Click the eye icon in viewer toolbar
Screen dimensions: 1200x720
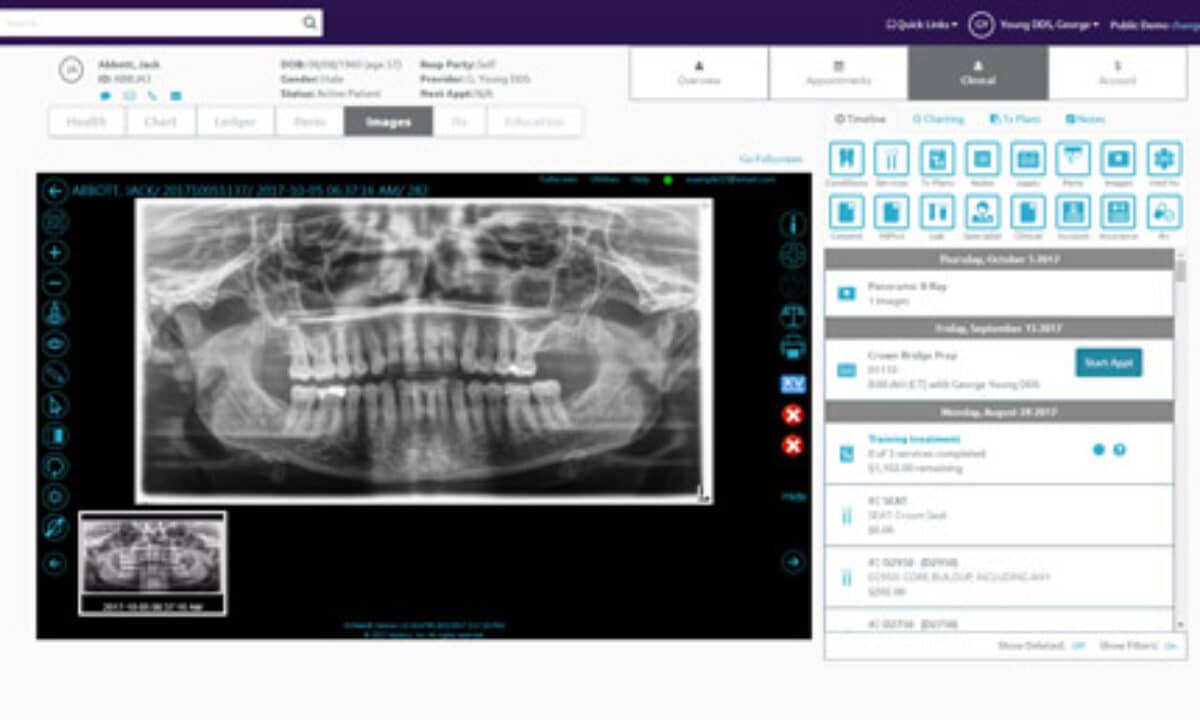56,343
